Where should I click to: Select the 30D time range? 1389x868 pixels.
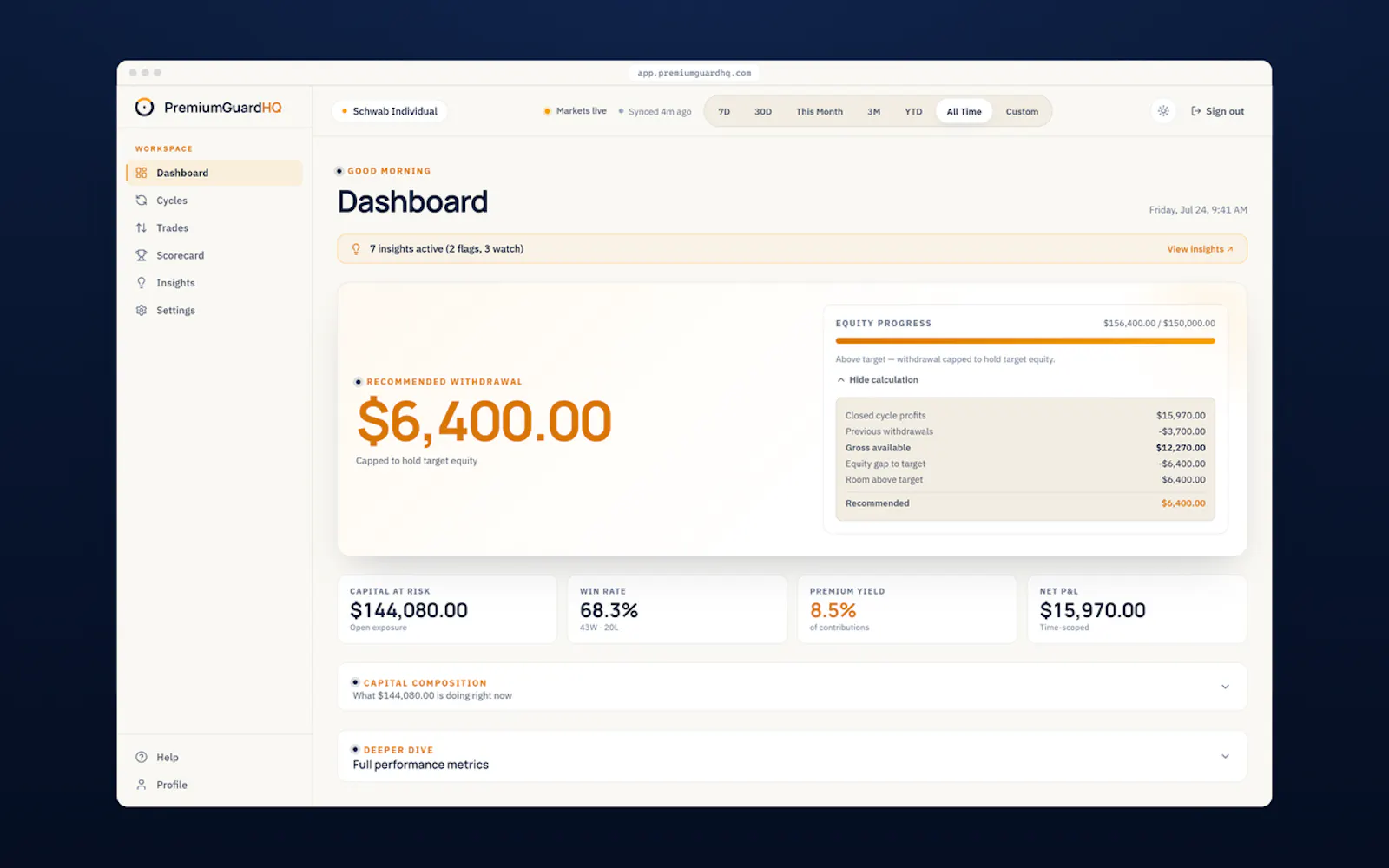click(x=763, y=111)
